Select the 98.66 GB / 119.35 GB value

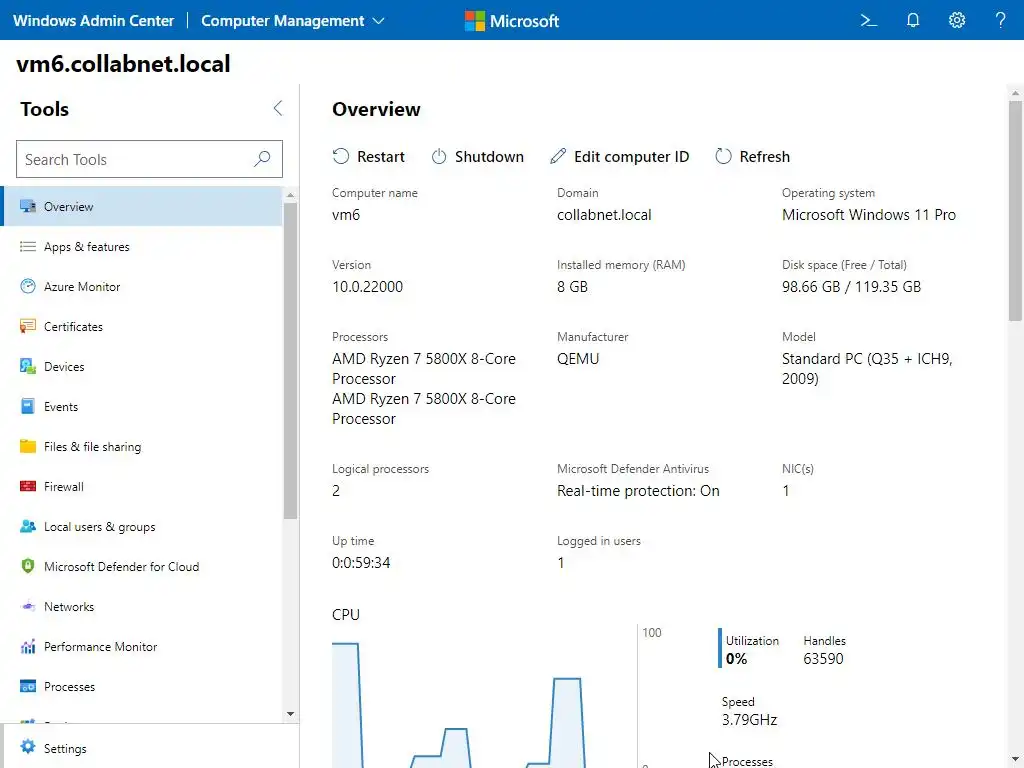[x=852, y=287]
